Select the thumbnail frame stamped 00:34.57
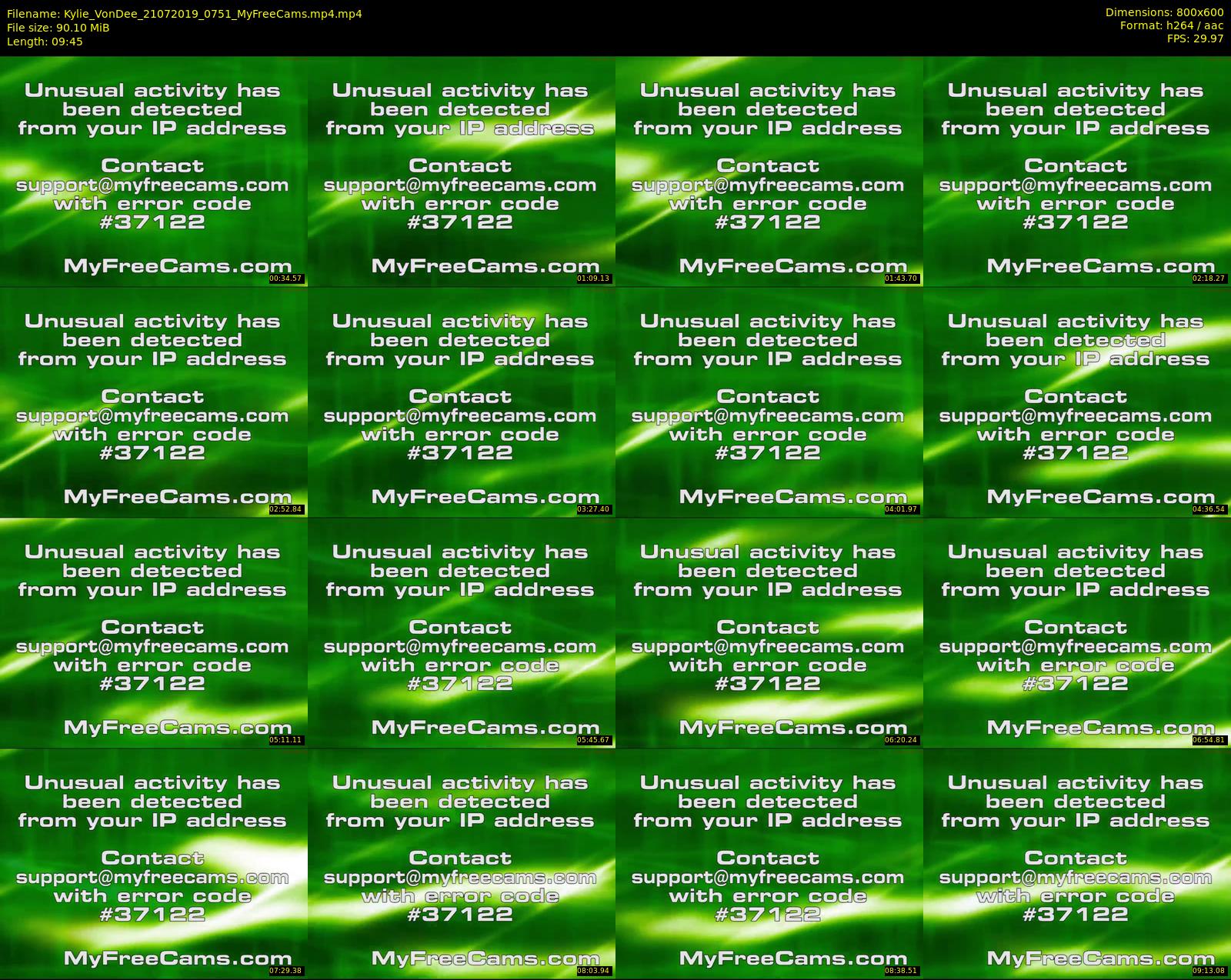This screenshot has height=980, width=1231. pos(154,171)
